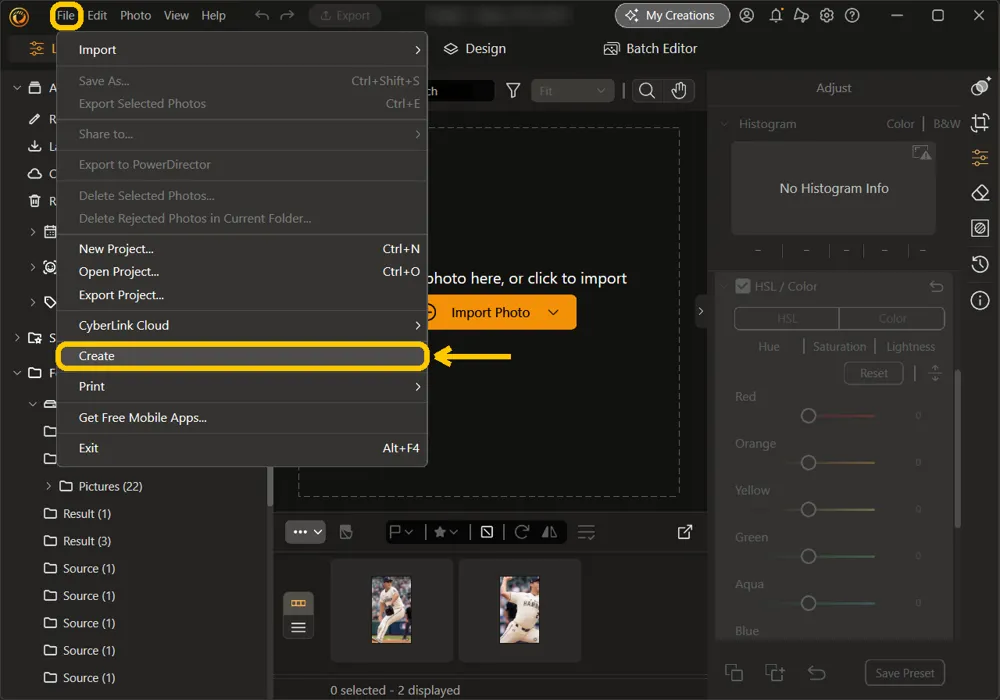Expand the Pictures (22) folder
This screenshot has height=700, width=1000.
[48, 486]
